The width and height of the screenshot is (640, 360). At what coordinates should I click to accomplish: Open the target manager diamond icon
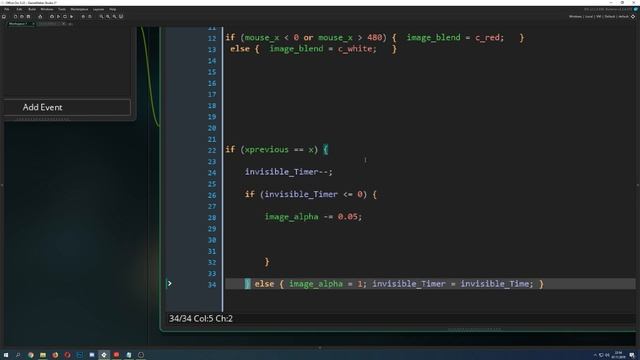[633, 17]
